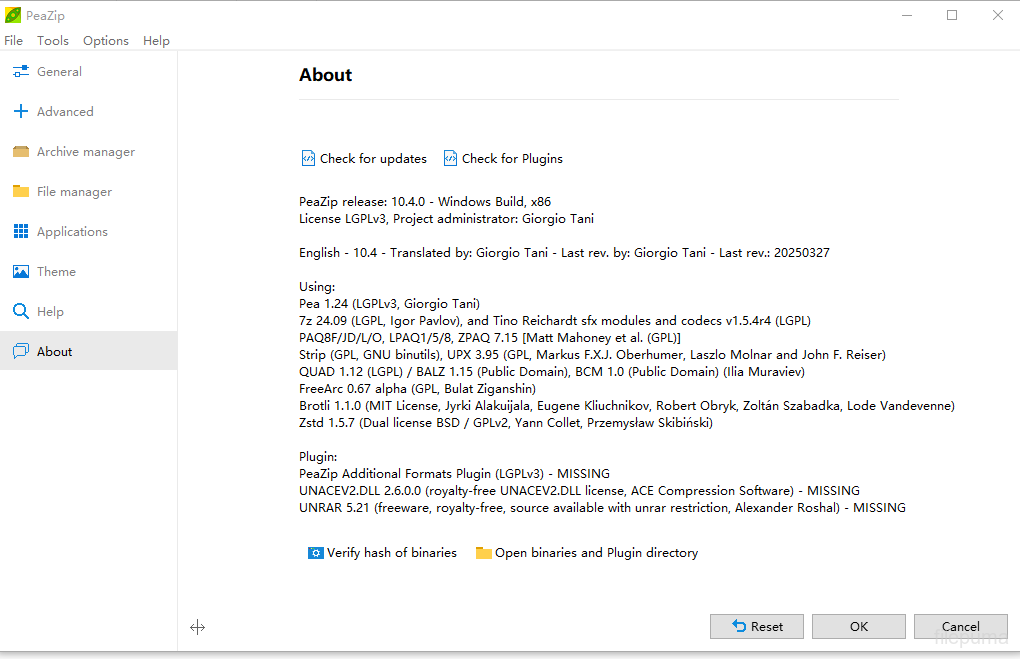
Task: Confirm with the OK button
Action: pos(858,626)
